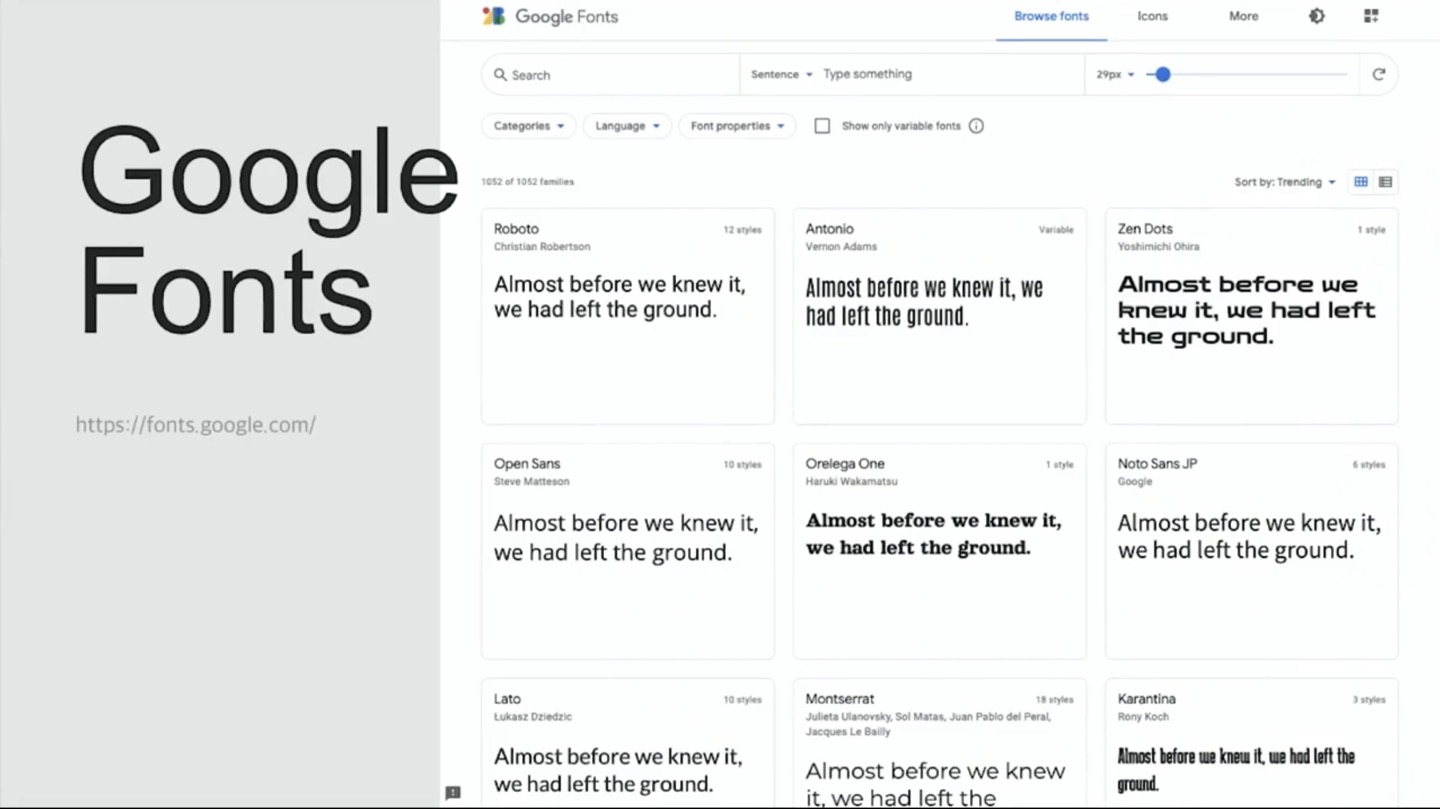Click the feedback icon at bottom left
The image size is (1440, 809).
pos(452,793)
